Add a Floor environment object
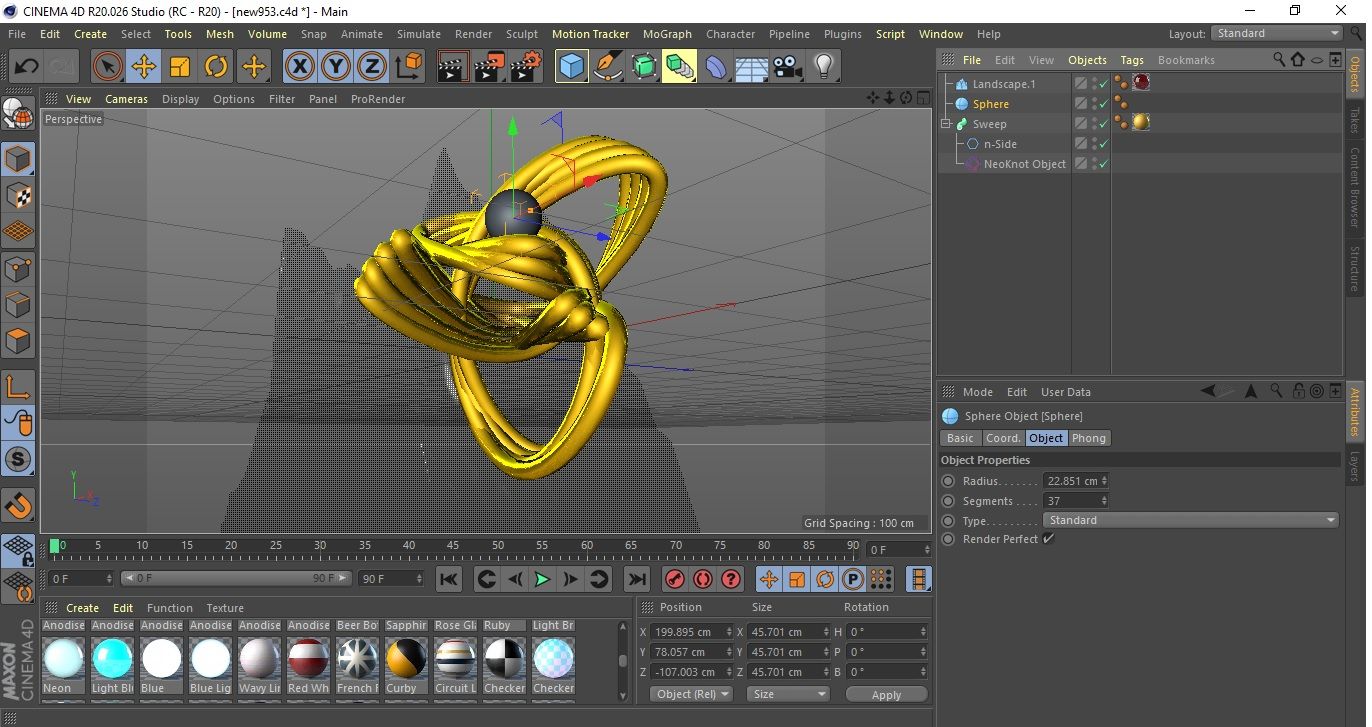 [x=752, y=67]
